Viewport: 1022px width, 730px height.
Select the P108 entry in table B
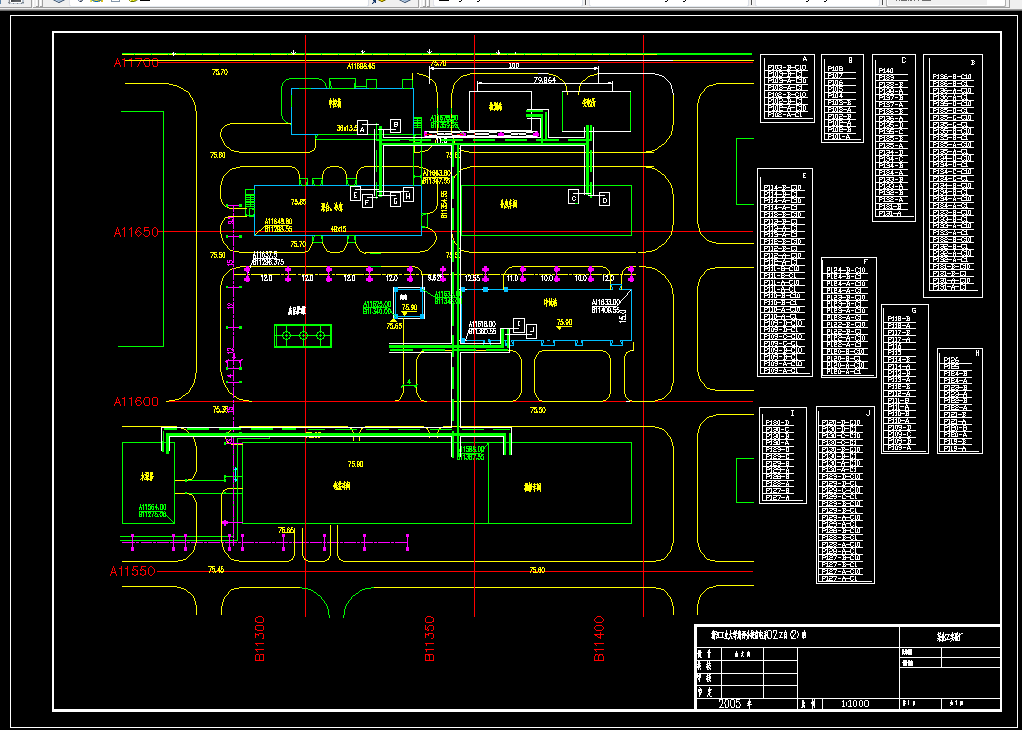click(835, 68)
